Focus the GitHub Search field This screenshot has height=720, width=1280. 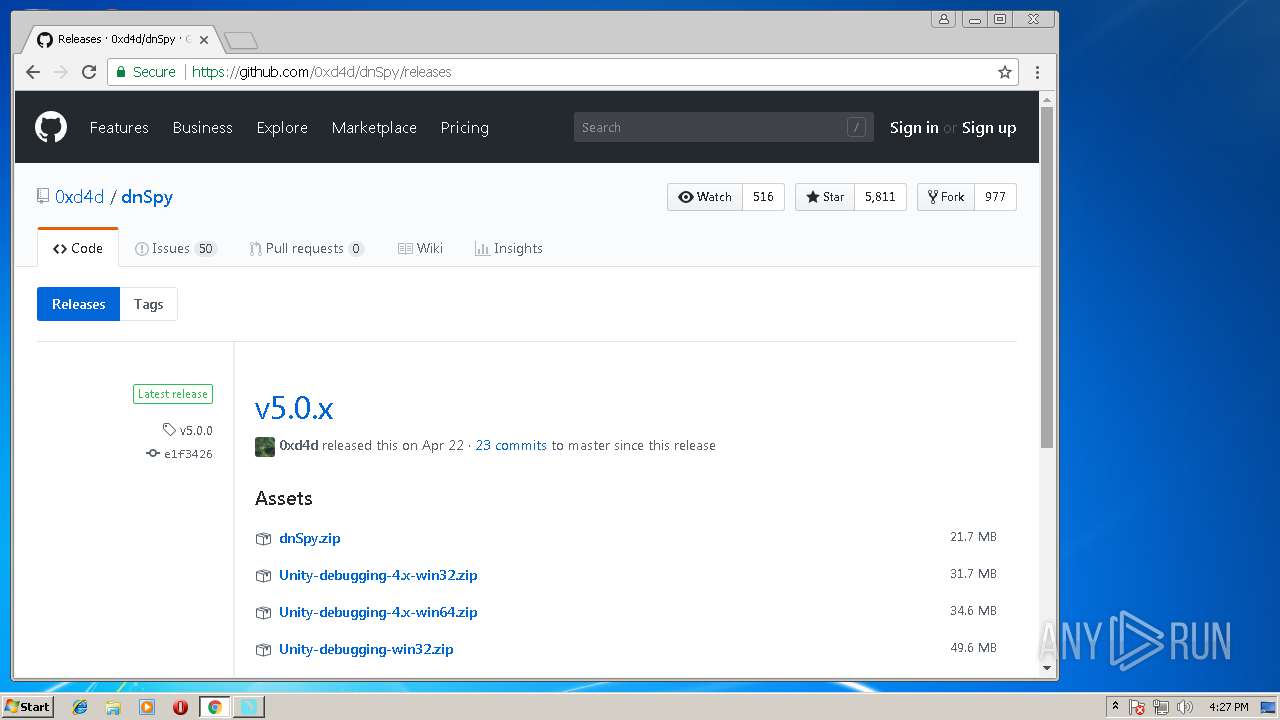pos(723,127)
